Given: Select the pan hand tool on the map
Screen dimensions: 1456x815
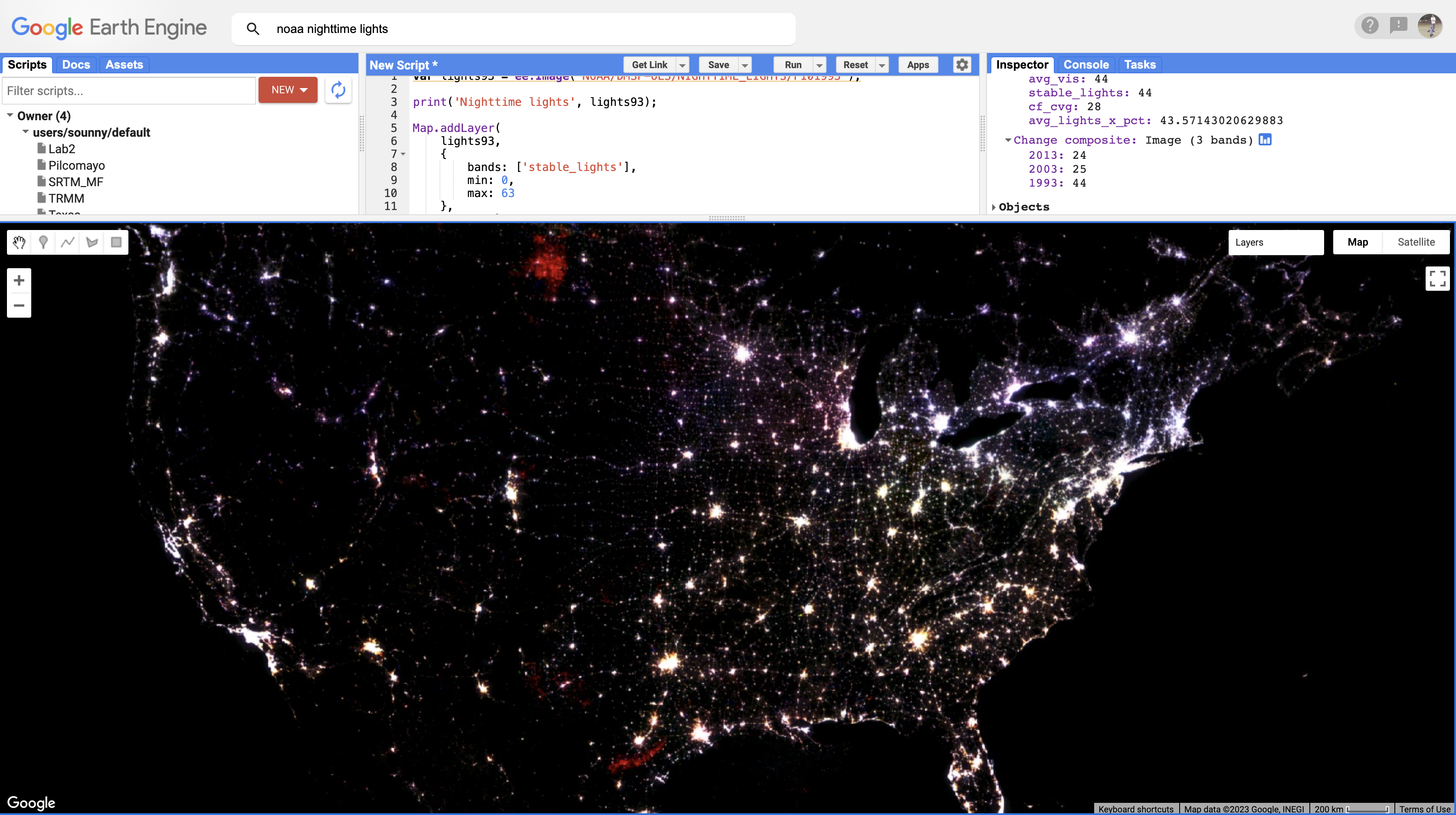Looking at the screenshot, I should (x=19, y=242).
